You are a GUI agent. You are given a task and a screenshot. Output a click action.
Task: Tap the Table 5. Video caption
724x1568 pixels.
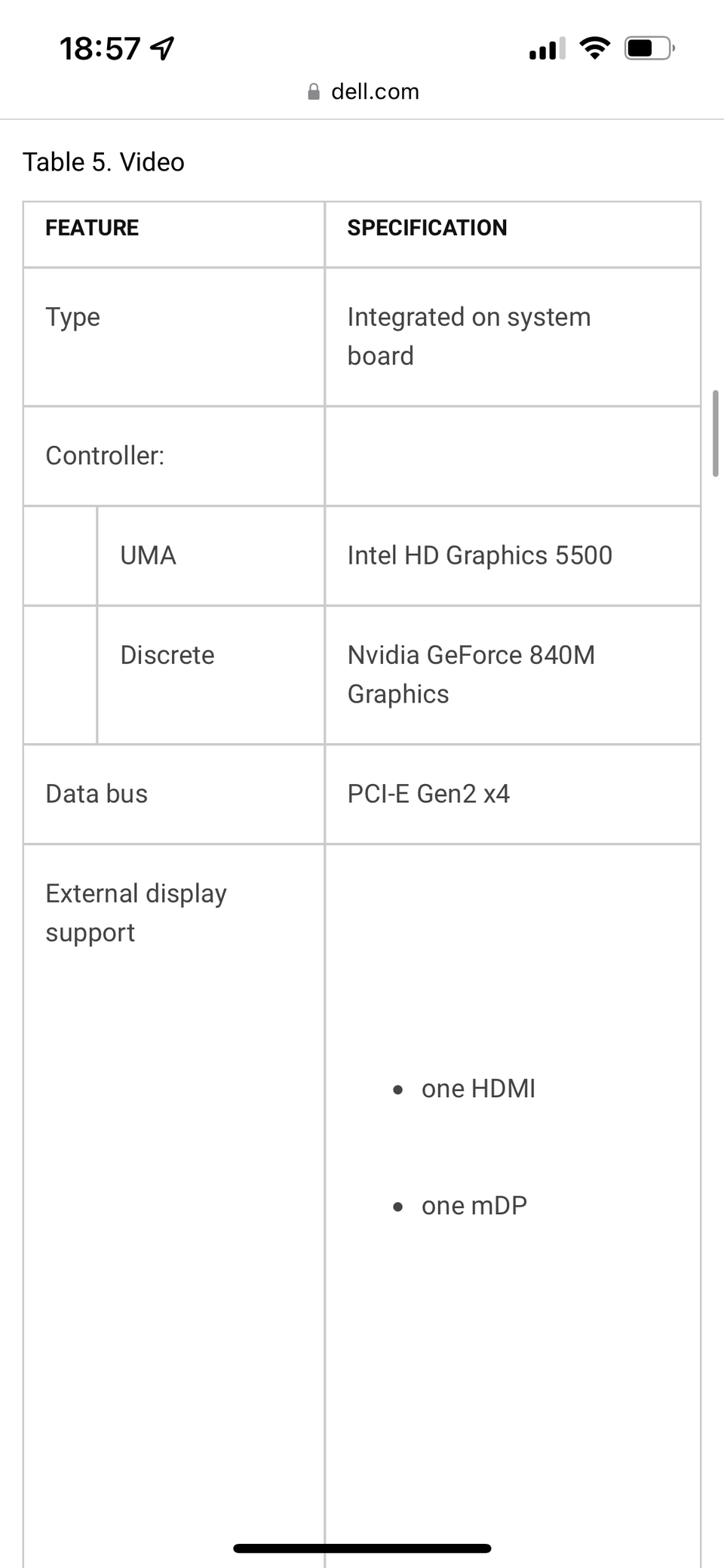pos(103,162)
